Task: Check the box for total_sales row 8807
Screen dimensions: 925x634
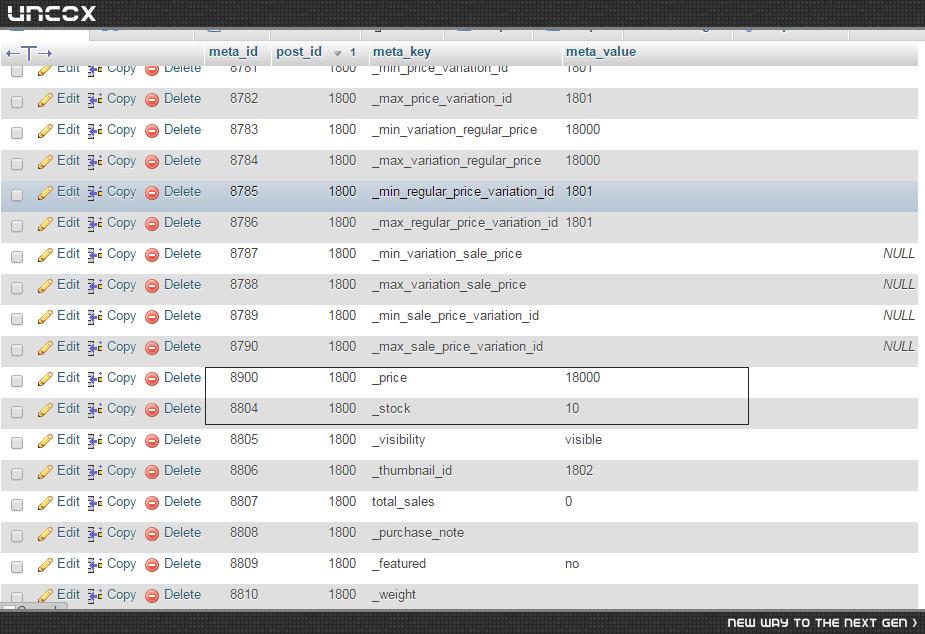Action: (17, 505)
